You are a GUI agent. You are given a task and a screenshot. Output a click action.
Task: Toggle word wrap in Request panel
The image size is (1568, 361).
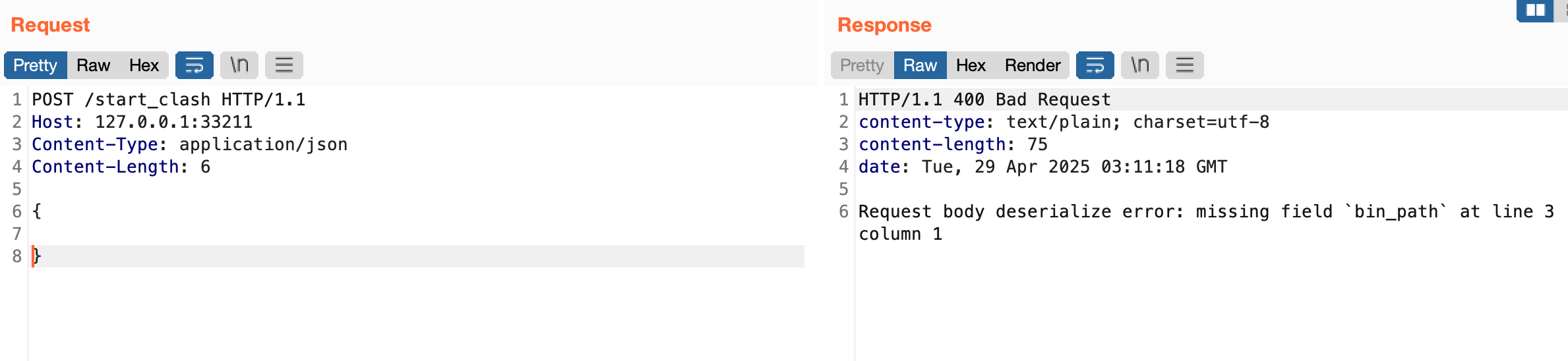194,65
